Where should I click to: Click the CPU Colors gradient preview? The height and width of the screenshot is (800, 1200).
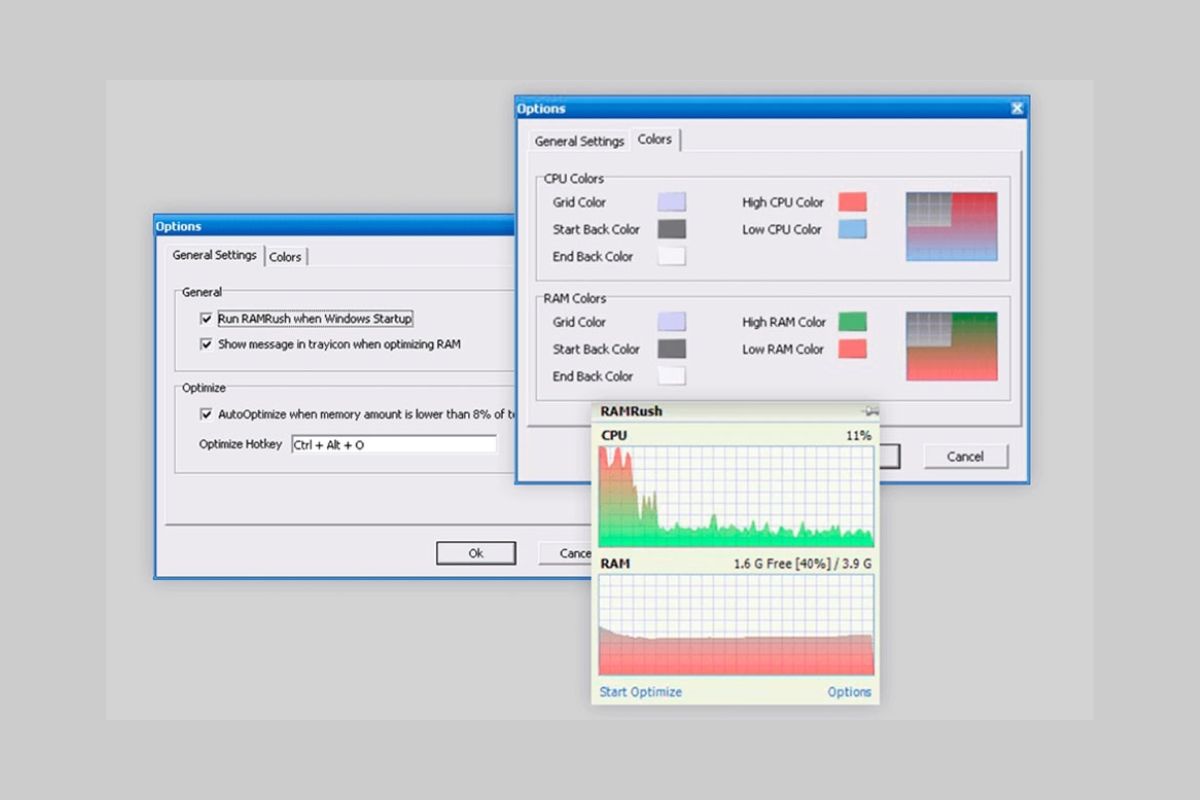(951, 227)
